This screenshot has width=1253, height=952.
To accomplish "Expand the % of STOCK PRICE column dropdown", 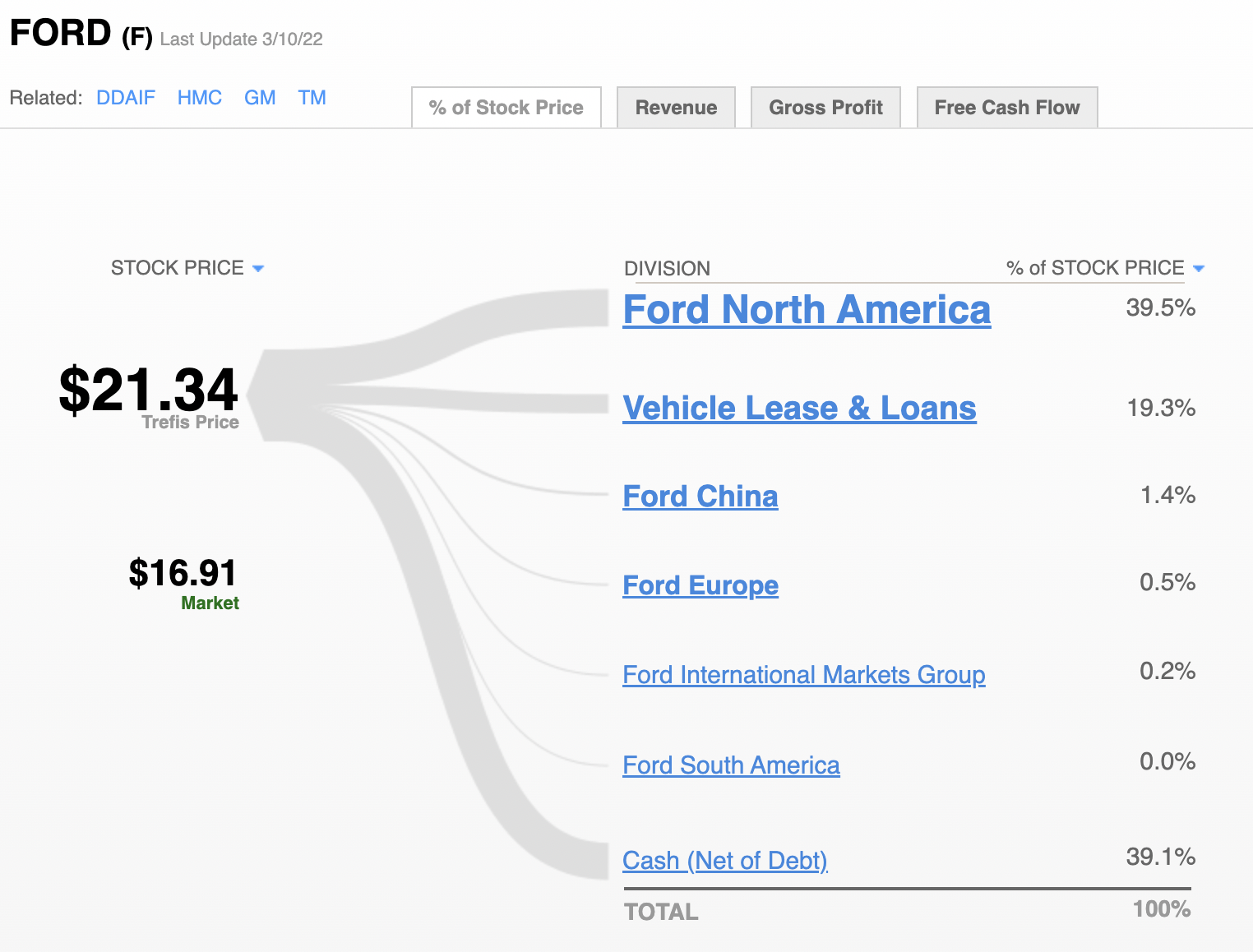I will [x=1199, y=269].
